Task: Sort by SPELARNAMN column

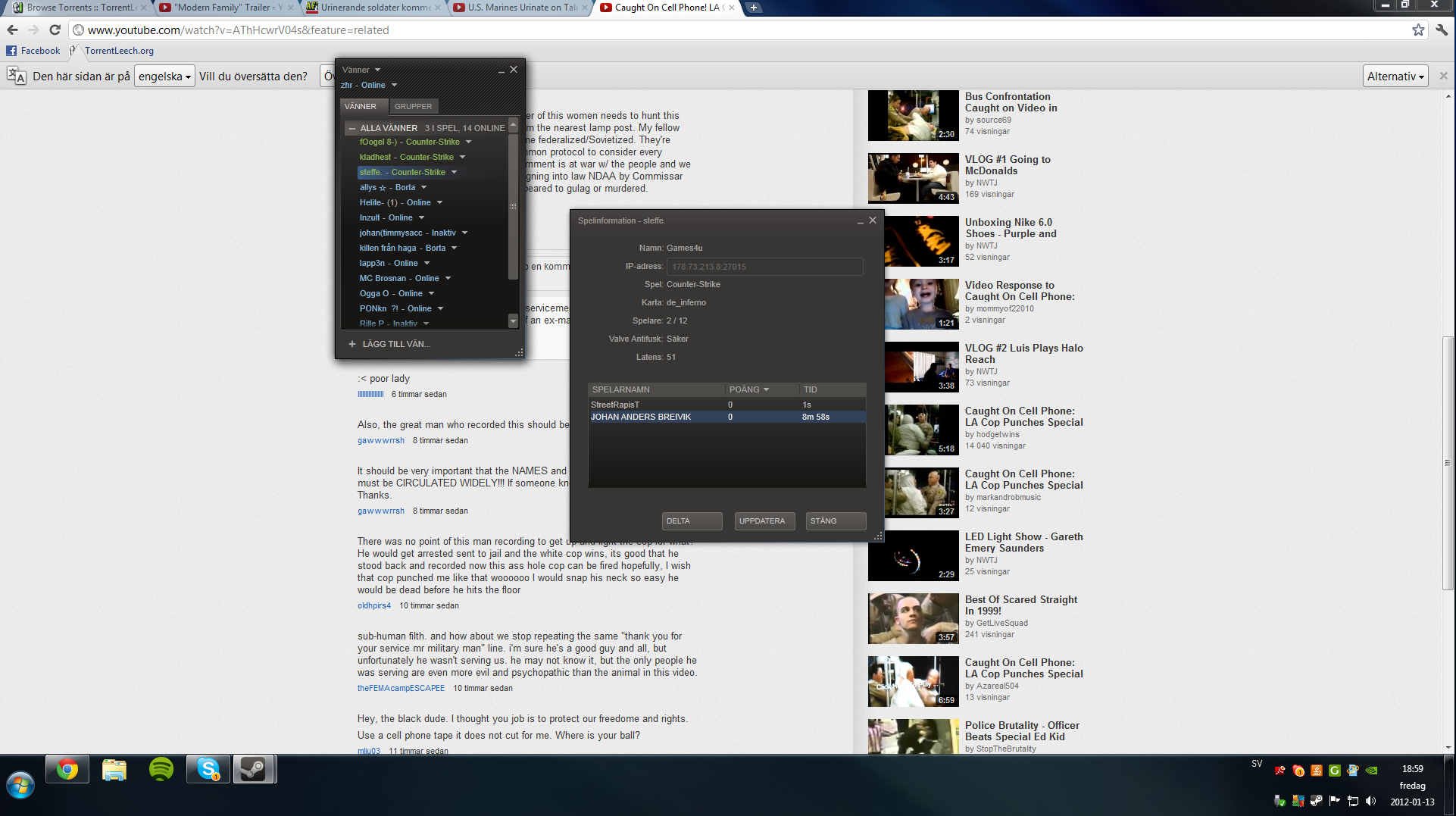Action: tap(656, 389)
